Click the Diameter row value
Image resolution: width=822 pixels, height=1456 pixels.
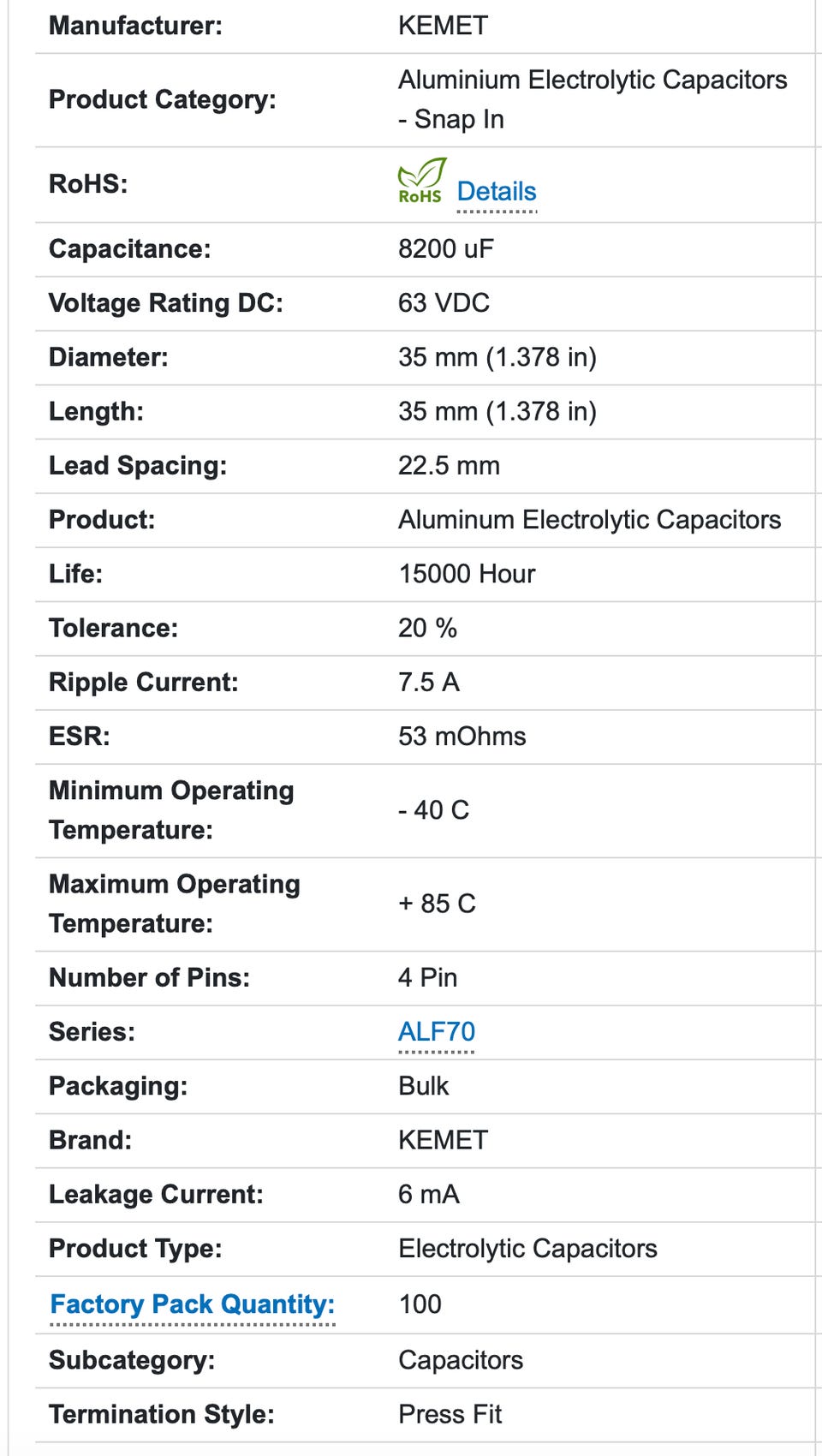pyautogui.click(x=497, y=356)
